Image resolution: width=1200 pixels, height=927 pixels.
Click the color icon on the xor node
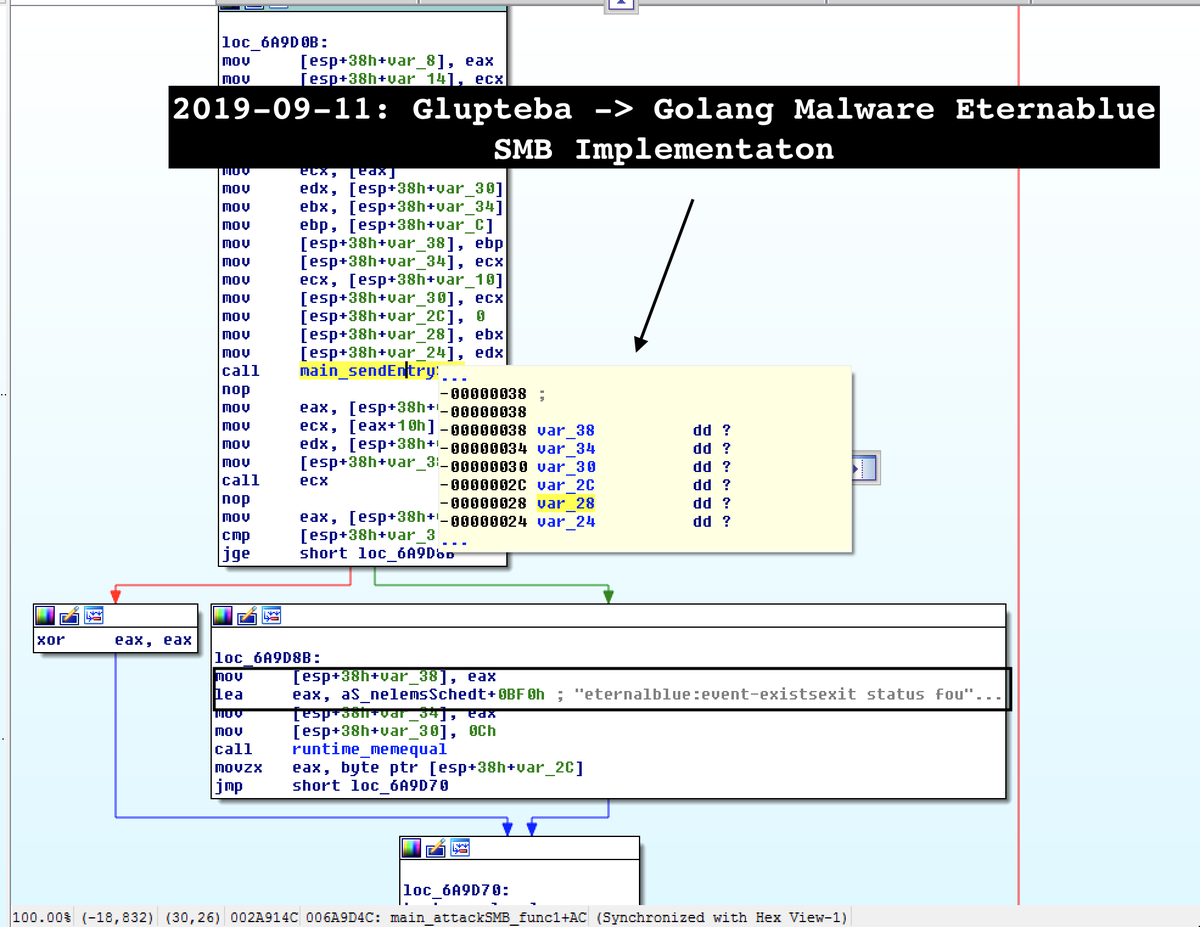[45, 615]
